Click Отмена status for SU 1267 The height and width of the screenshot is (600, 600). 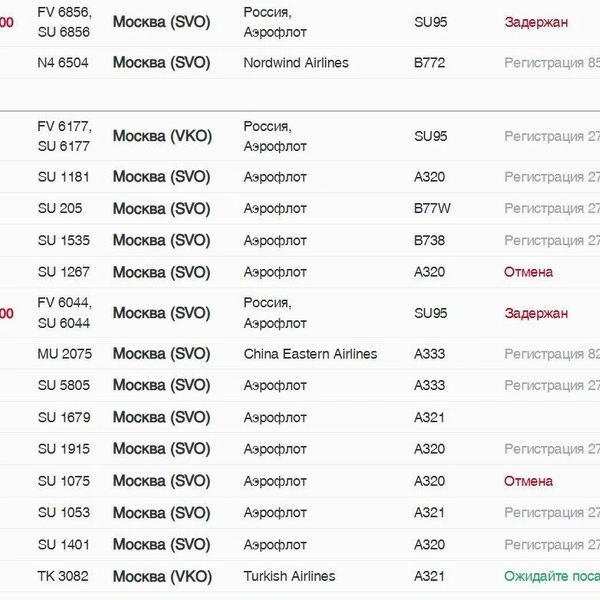pos(528,272)
